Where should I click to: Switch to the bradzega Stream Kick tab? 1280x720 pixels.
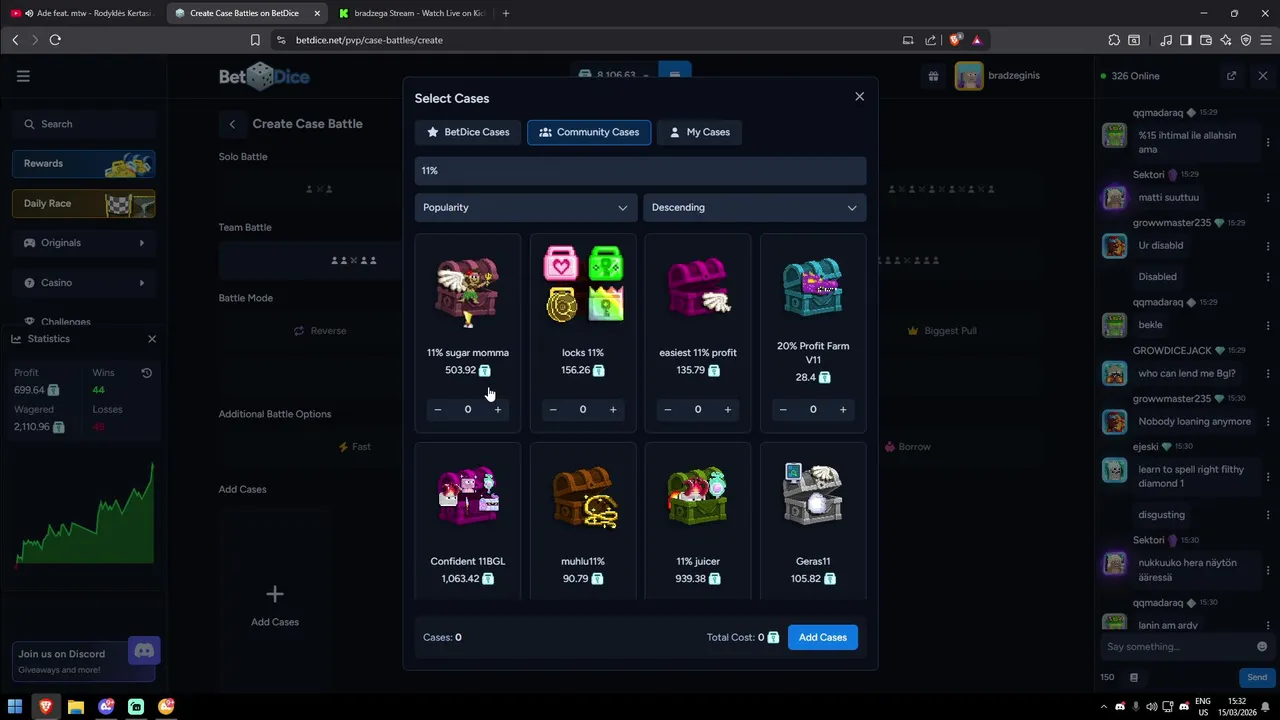point(411,13)
